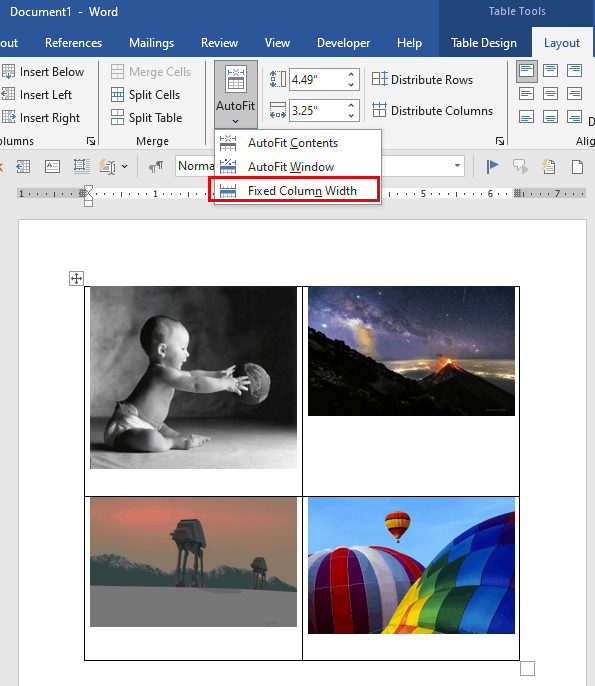Choose Fixed Column Width from AutoFit menu
Viewport: 595px width, 686px height.
point(294,191)
